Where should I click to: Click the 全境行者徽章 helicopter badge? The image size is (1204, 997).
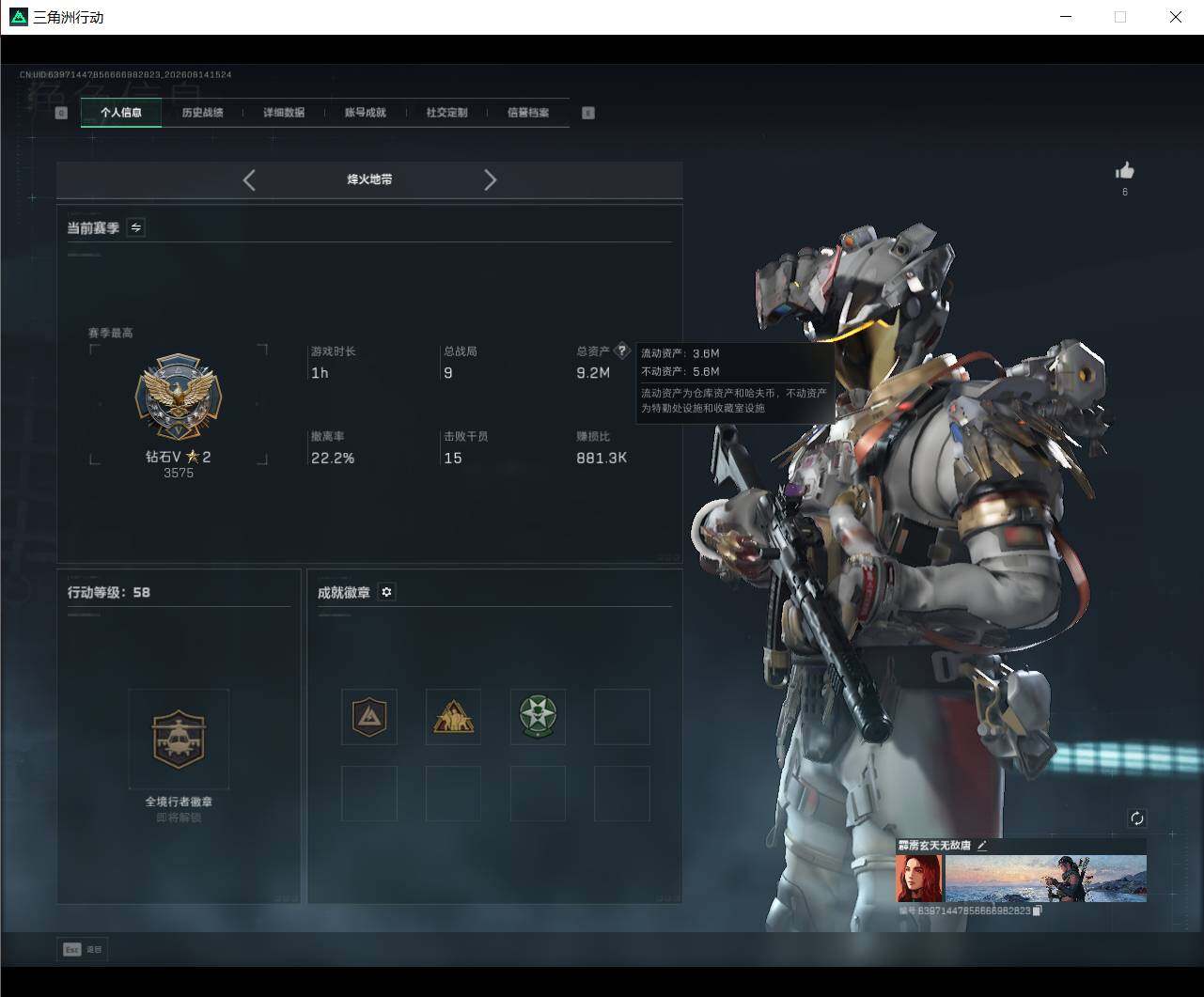179,739
